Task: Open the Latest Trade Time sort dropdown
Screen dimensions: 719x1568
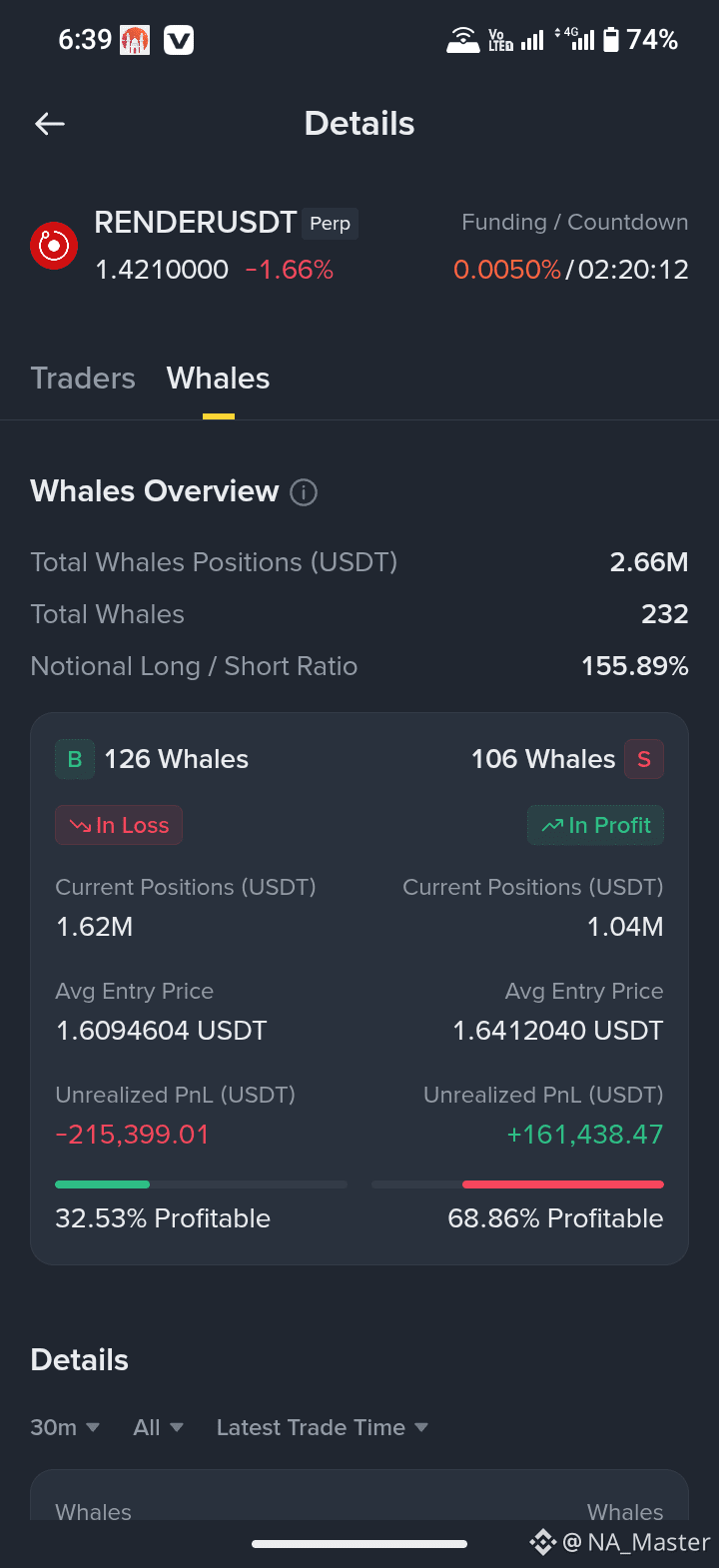Action: (323, 1427)
